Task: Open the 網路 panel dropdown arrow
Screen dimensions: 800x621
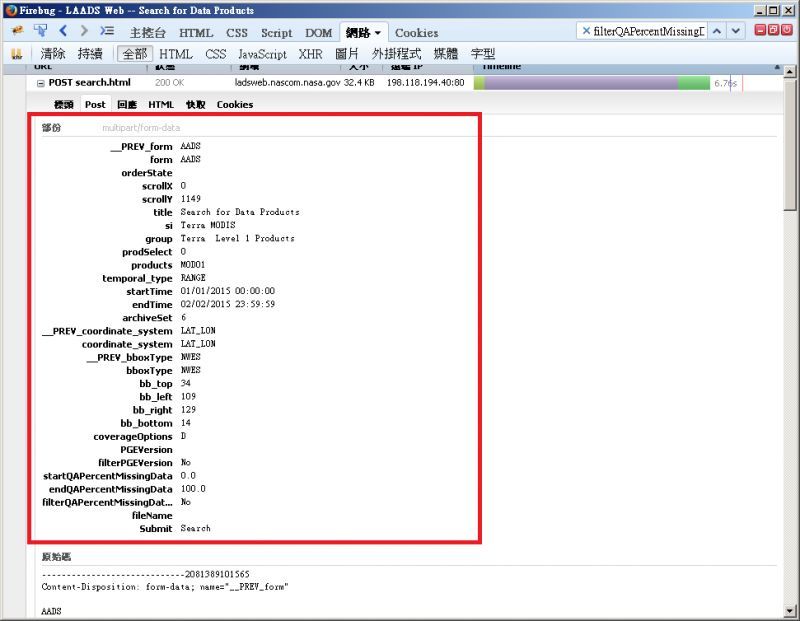Action: tap(377, 33)
